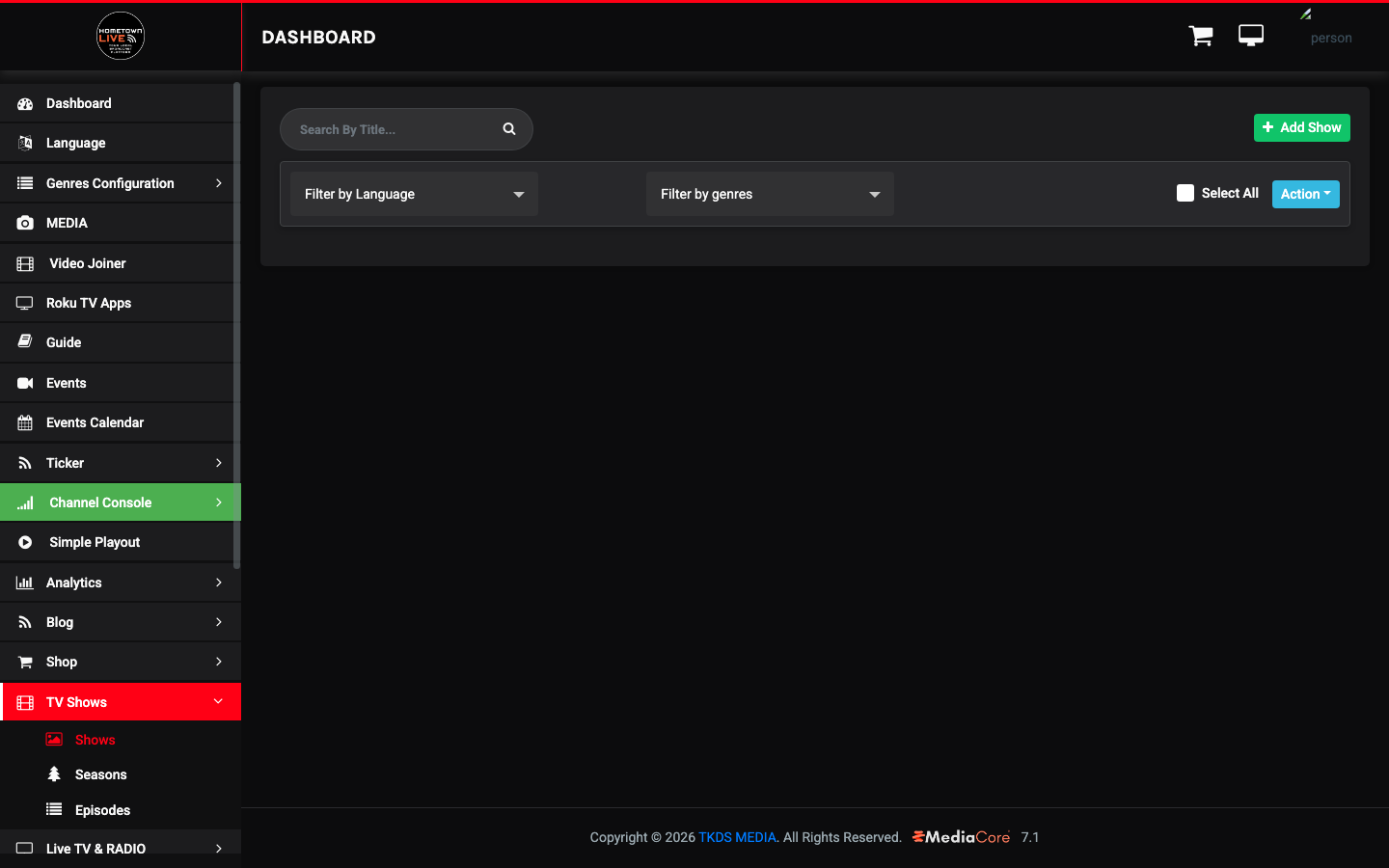Click the sidebar vertical scrollbar
This screenshot has width=1389, height=868.
(236, 326)
